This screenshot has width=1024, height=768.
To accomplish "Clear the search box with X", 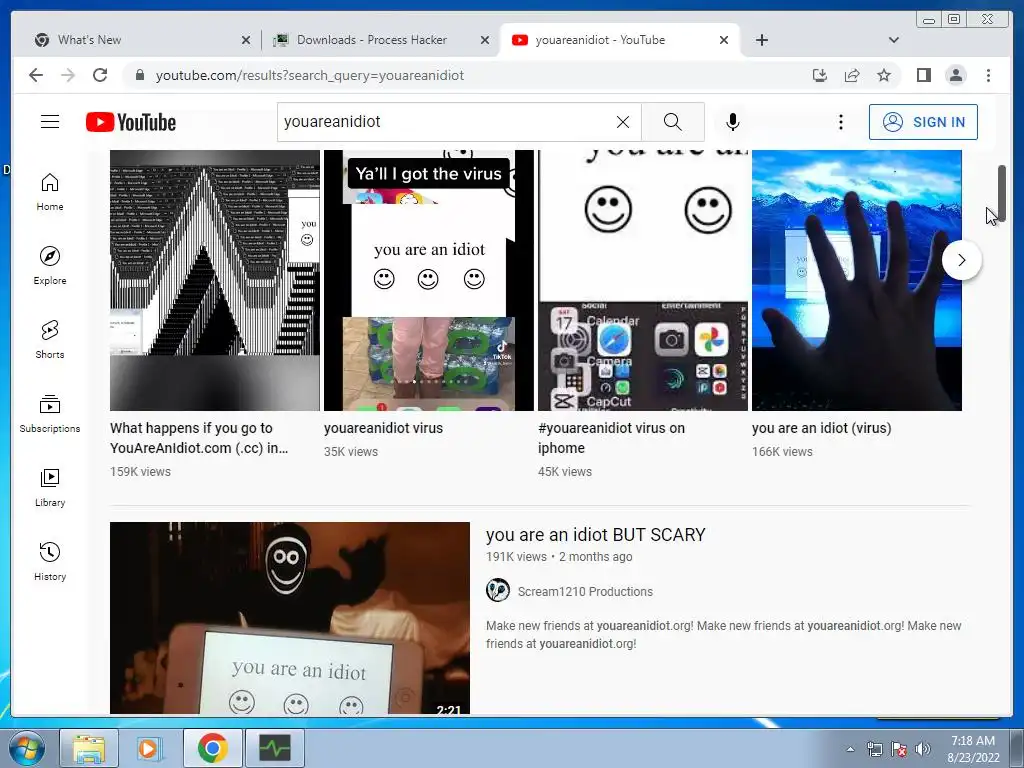I will tap(623, 121).
